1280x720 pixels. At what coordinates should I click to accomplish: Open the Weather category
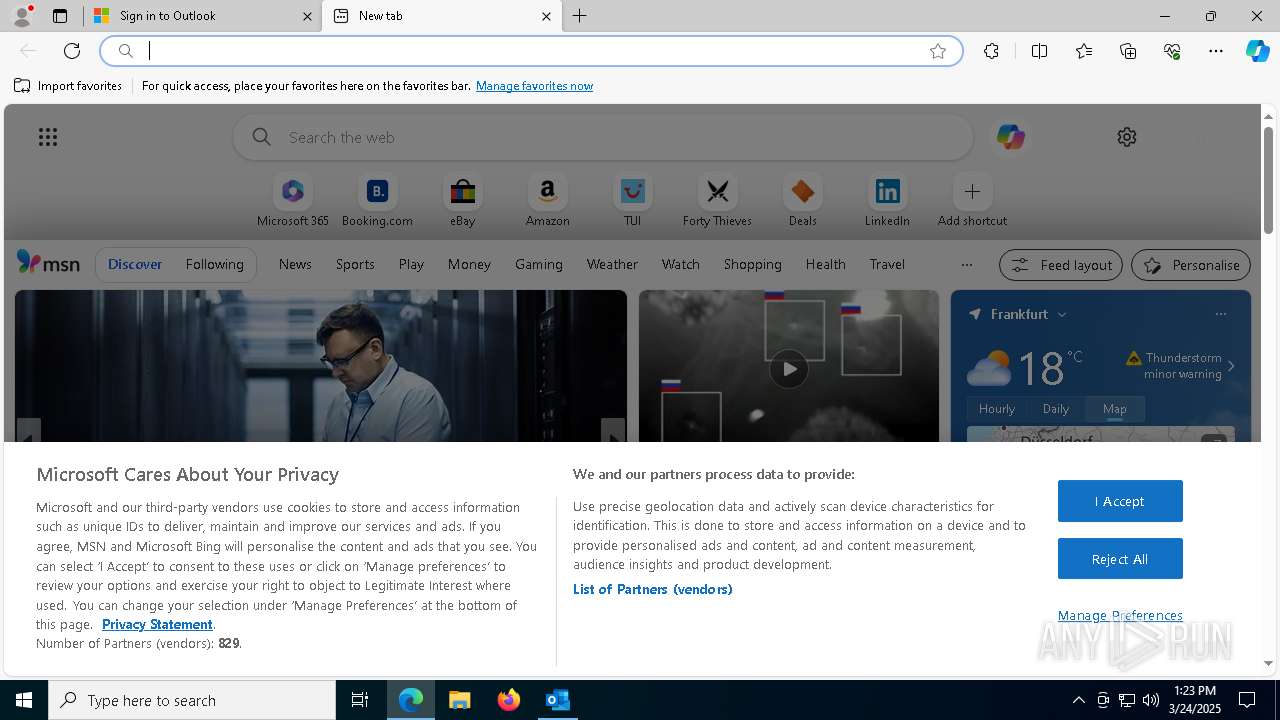[x=612, y=264]
